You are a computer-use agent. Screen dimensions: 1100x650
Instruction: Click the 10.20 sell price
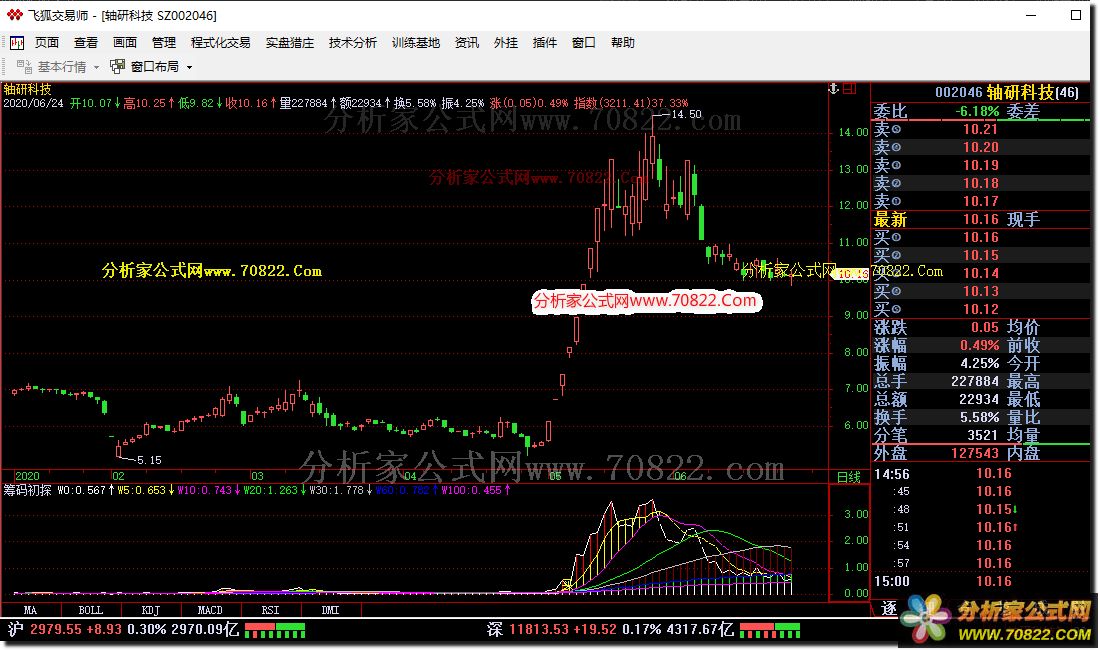980,147
